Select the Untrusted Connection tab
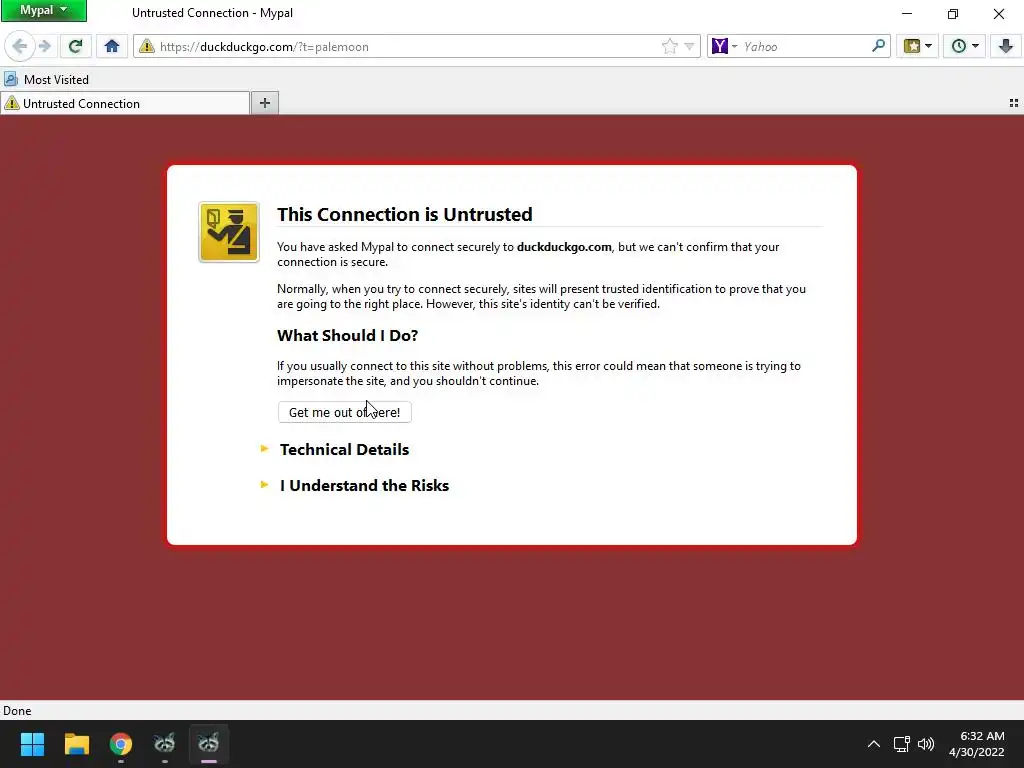The height and width of the screenshot is (768, 1024). coord(125,103)
